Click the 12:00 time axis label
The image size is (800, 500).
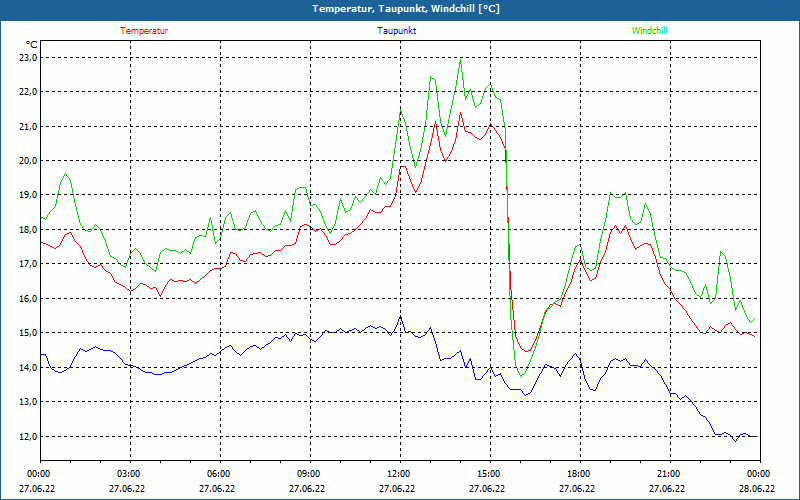399,474
